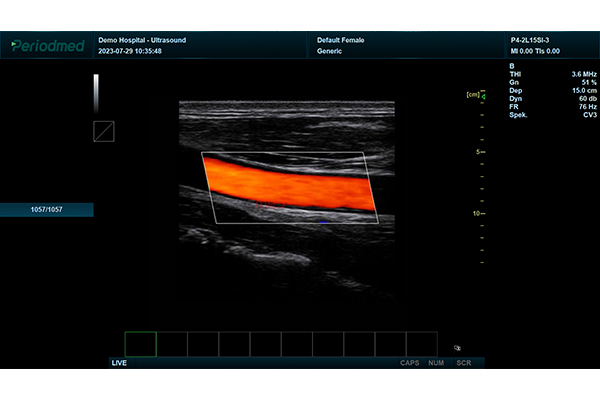Click the SCR indicator in status bar
Viewport: 600px width, 400px height.
463,363
